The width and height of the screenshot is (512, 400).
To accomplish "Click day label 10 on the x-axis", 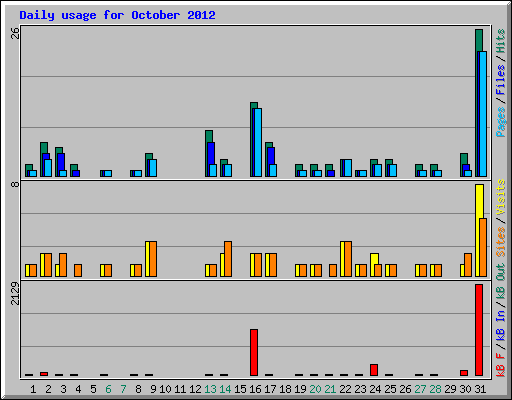I will pos(165,389).
